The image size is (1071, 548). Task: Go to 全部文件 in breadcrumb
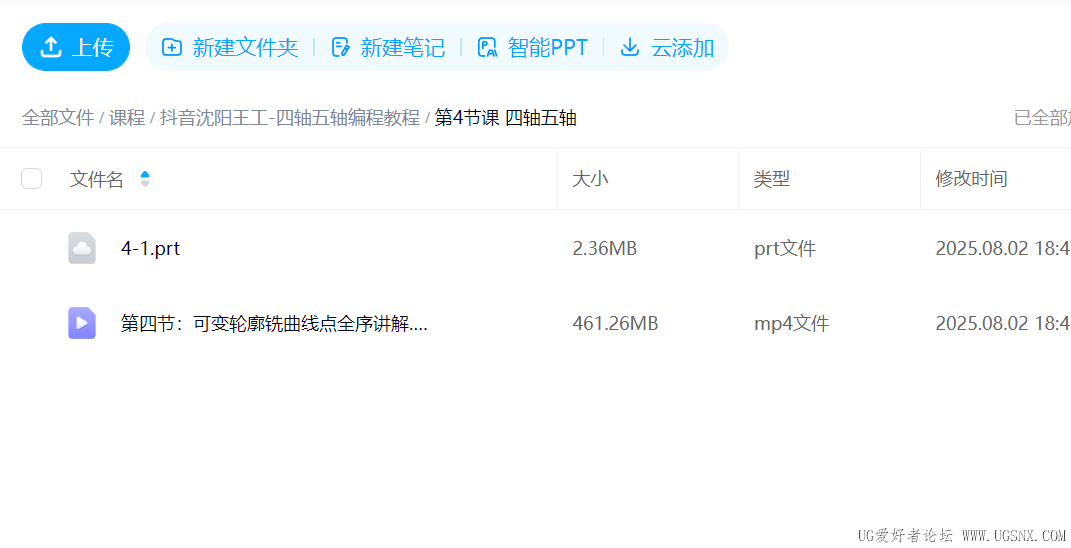(x=58, y=118)
